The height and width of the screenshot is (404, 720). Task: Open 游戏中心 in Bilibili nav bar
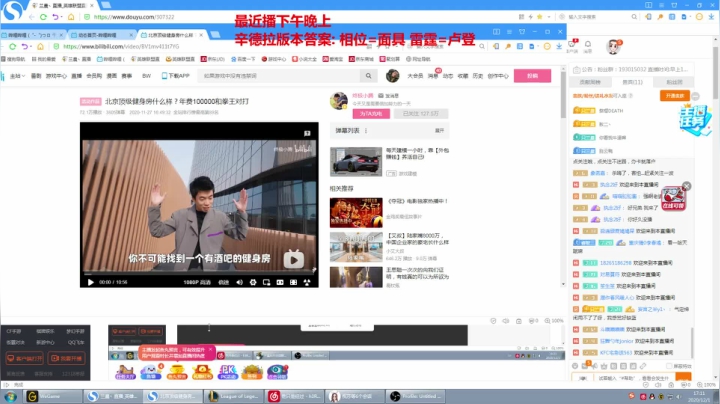(56, 76)
